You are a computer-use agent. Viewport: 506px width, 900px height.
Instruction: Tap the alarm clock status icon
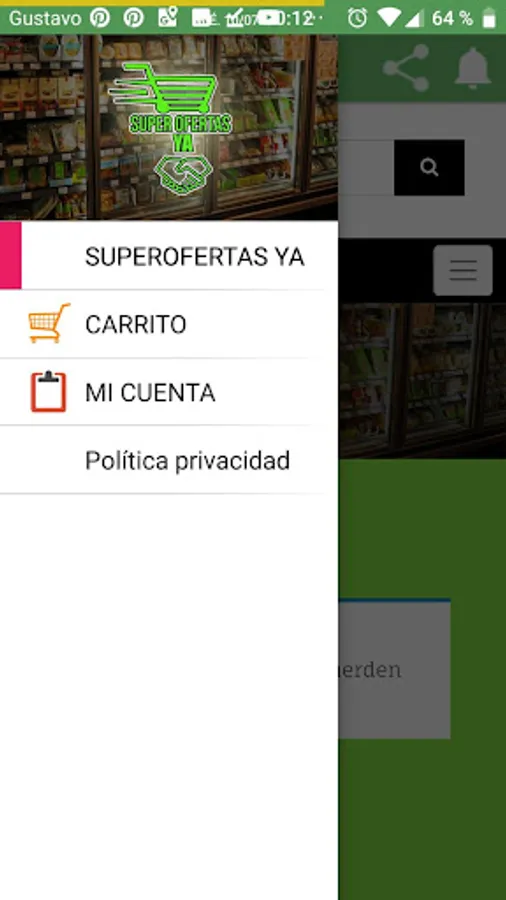coord(357,18)
